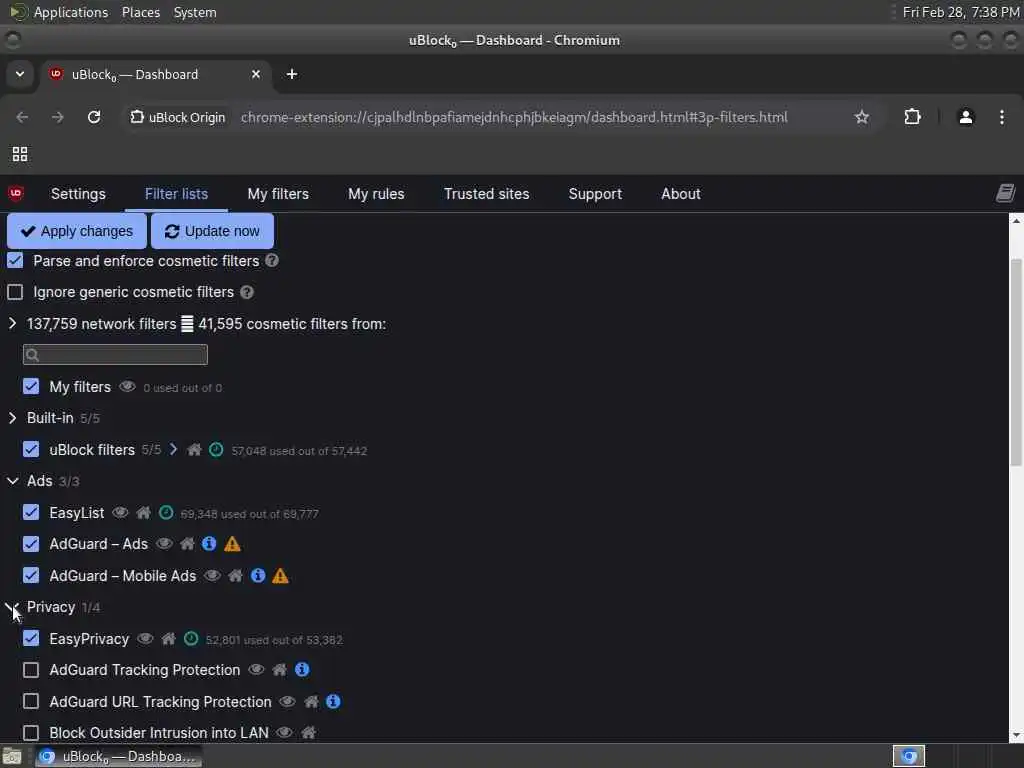Image resolution: width=1024 pixels, height=768 pixels.
Task: Open the My filters tab
Action: [x=278, y=193]
